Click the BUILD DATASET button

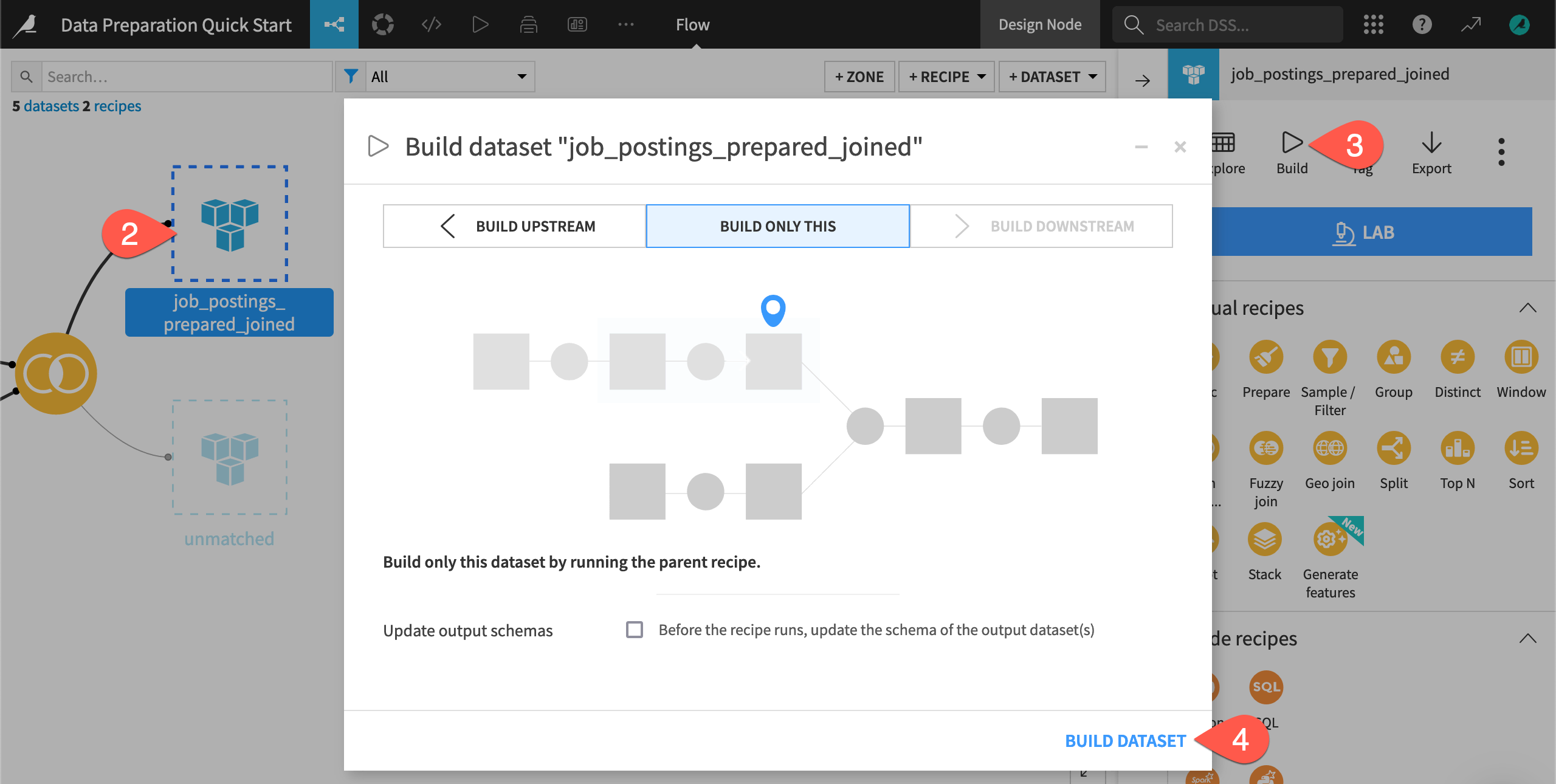[1124, 740]
